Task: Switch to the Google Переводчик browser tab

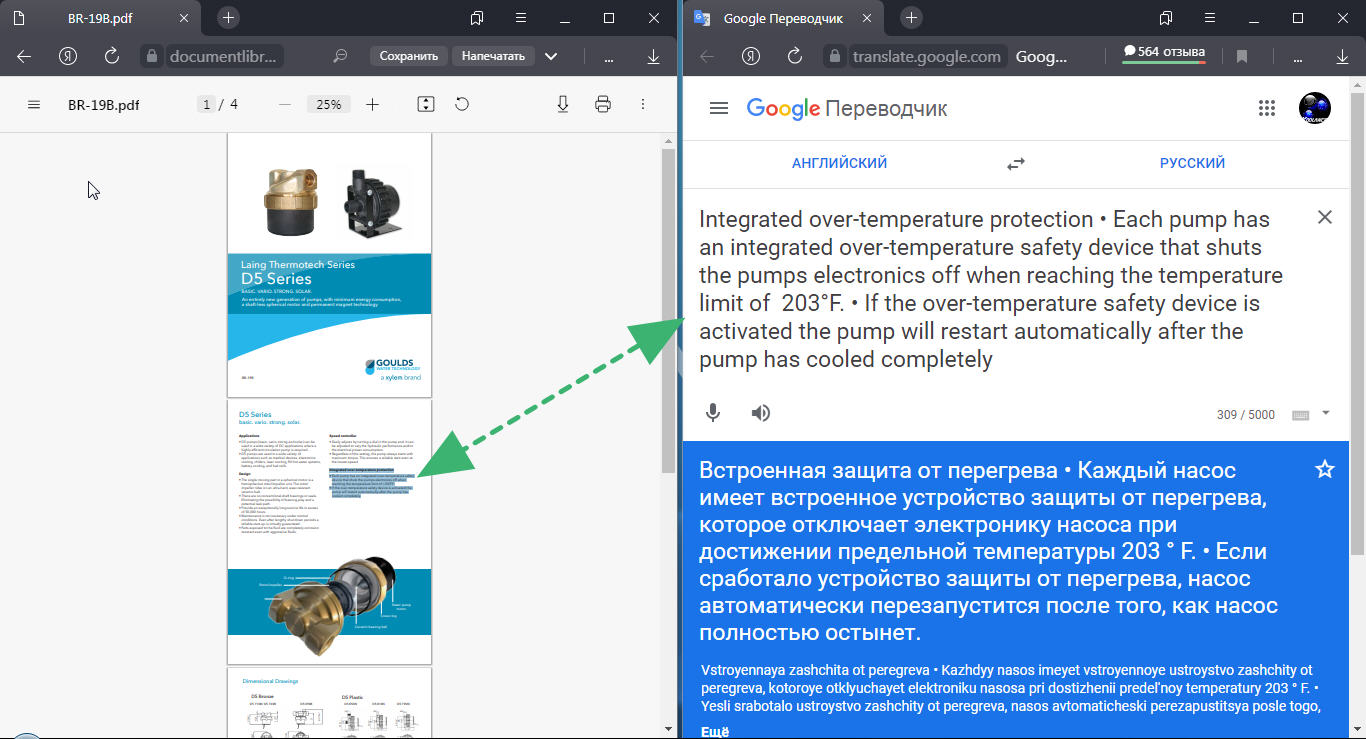Action: click(784, 18)
